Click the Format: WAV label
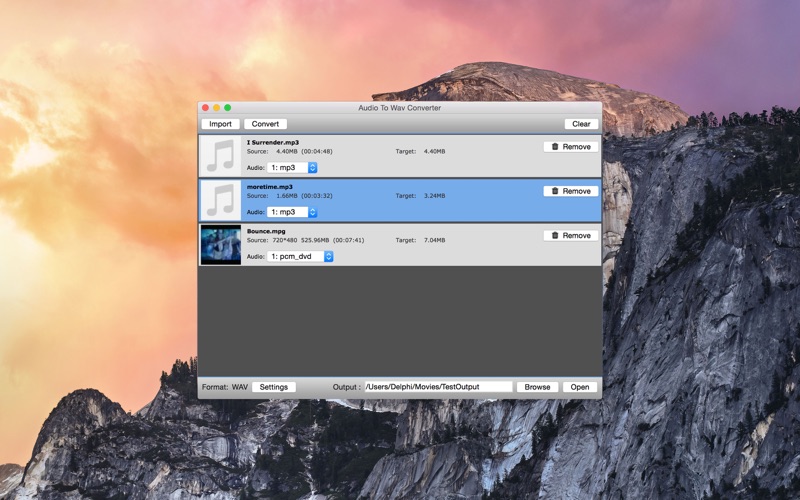 [x=225, y=387]
